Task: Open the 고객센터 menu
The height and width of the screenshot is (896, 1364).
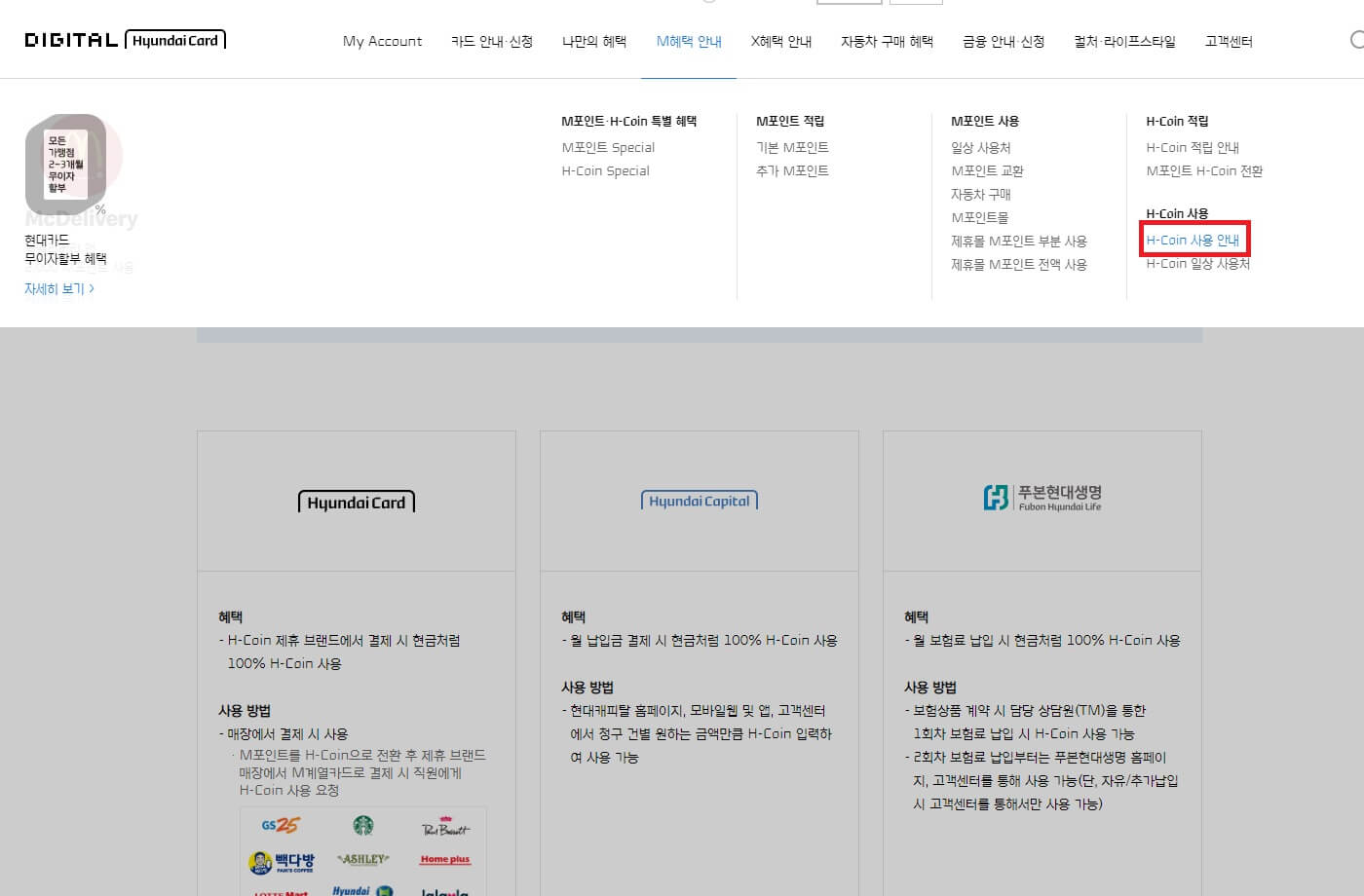Action: click(1229, 41)
